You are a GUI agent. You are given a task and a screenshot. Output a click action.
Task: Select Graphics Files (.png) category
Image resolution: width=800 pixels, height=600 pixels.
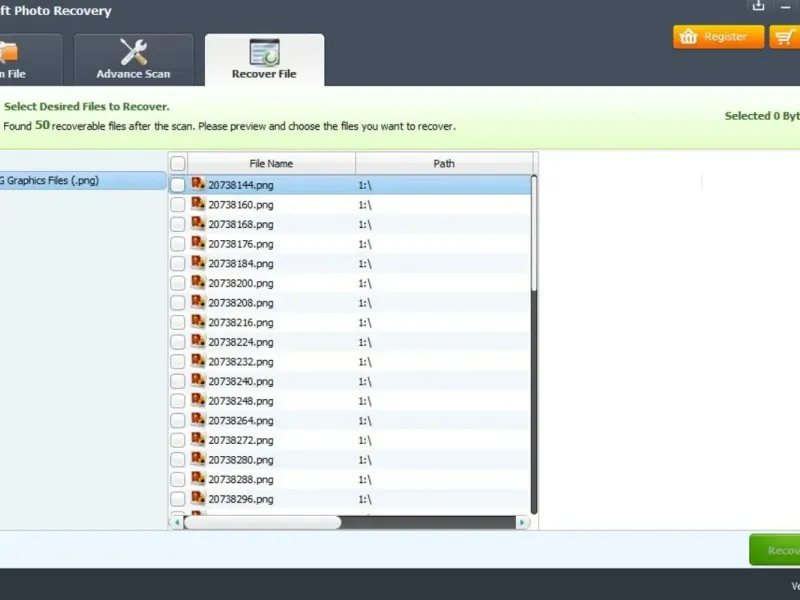click(x=82, y=181)
